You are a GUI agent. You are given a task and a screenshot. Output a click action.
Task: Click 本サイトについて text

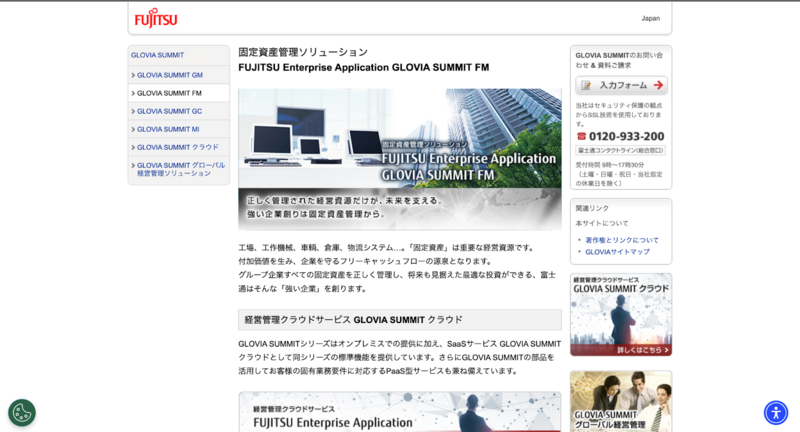click(602, 223)
